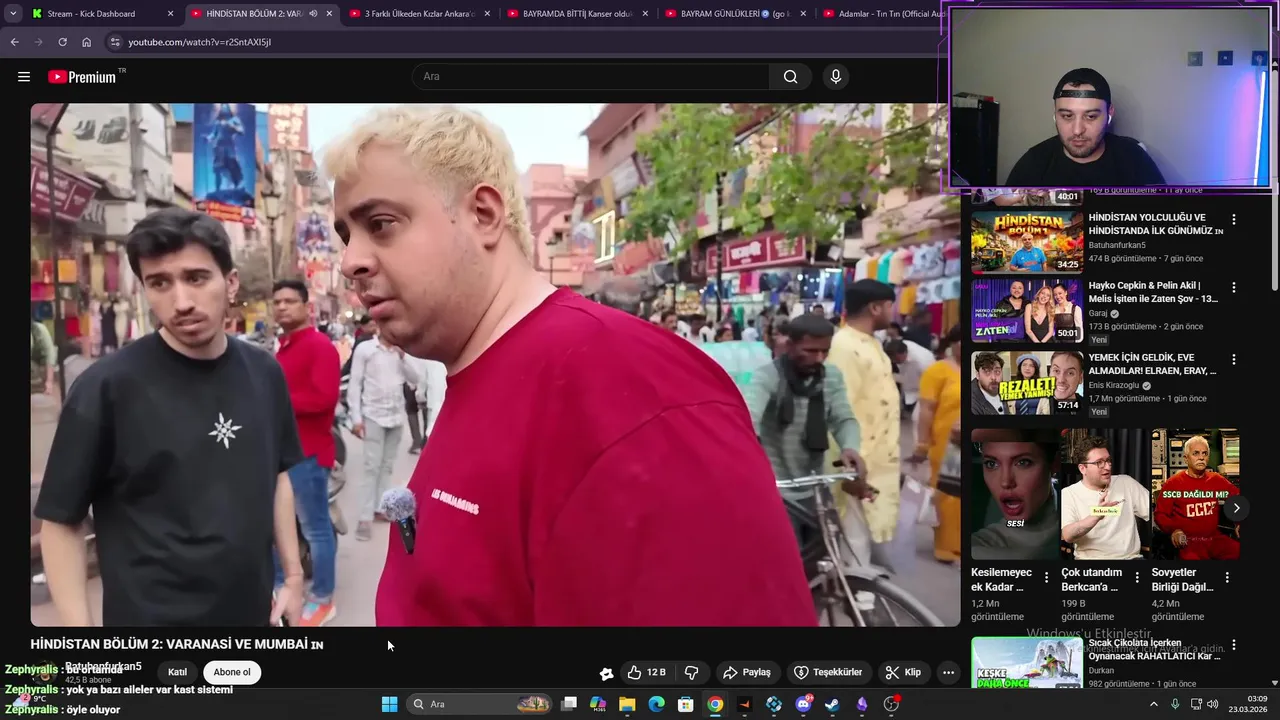
Task: Open options for Sovyetler Birliği short
Action: point(1227,577)
